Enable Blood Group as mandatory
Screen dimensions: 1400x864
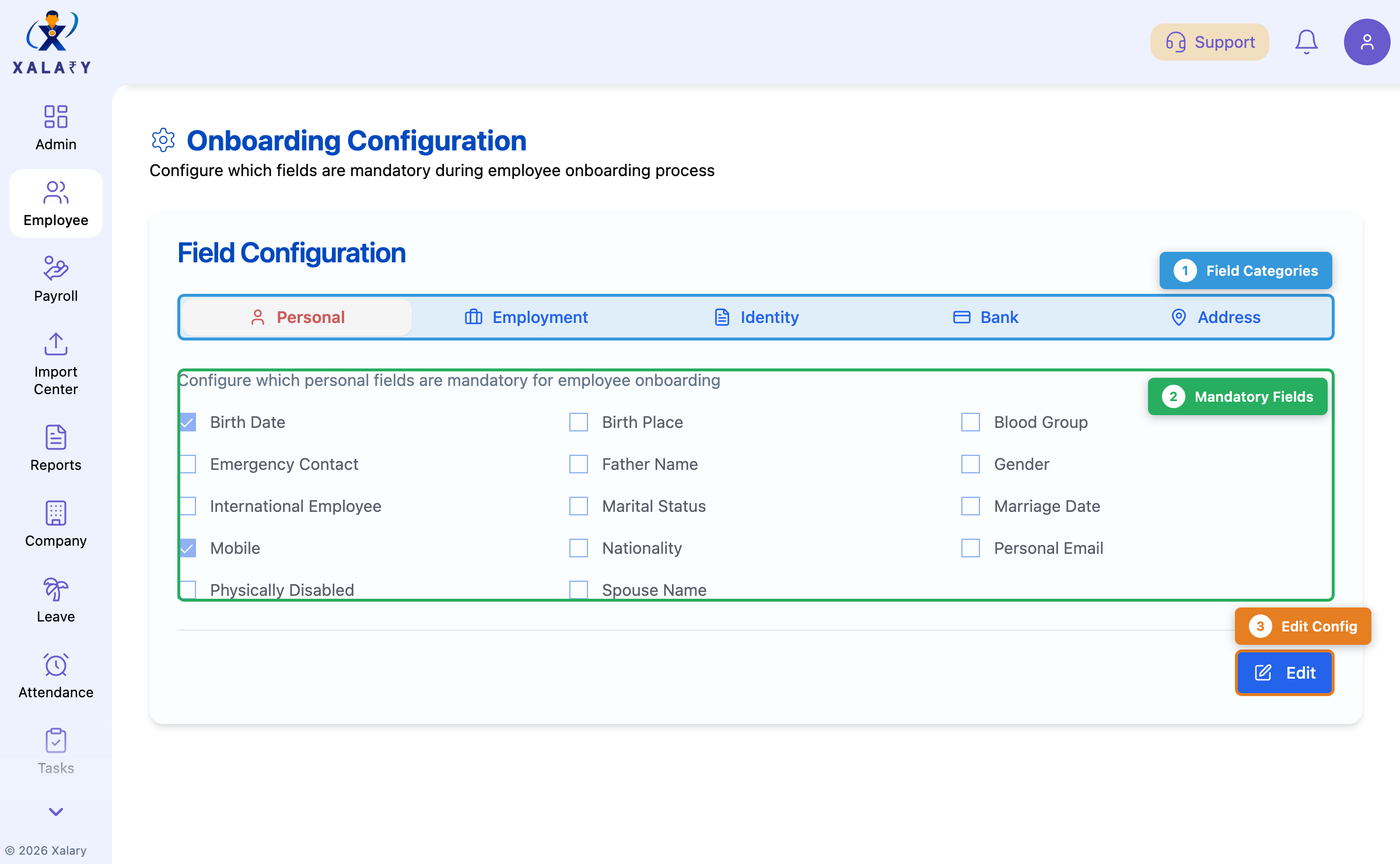pyautogui.click(x=970, y=422)
